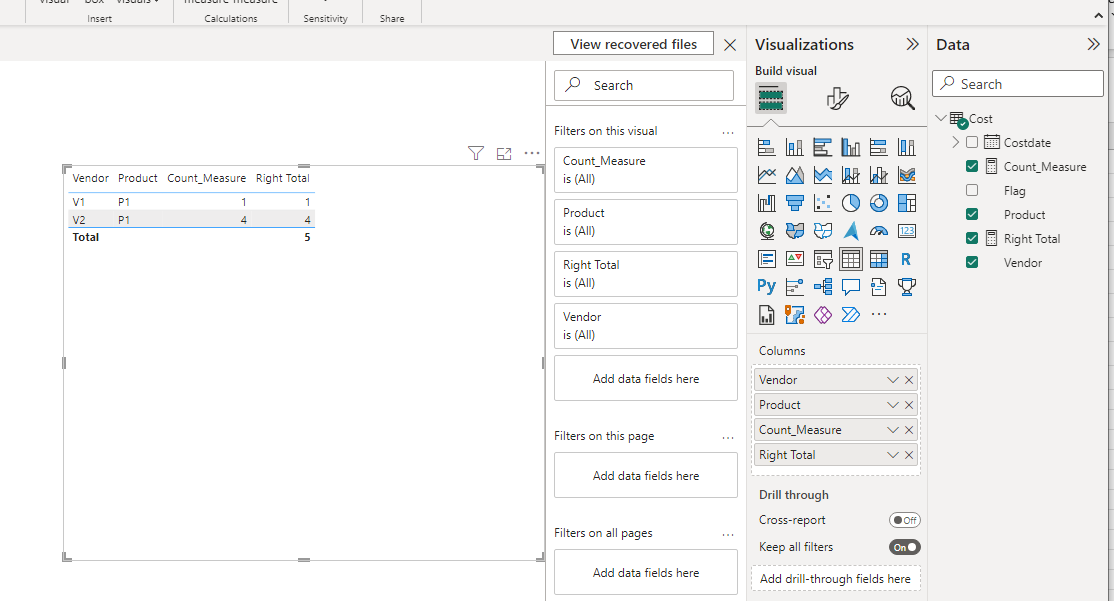Choose the Python visual

pyautogui.click(x=767, y=286)
